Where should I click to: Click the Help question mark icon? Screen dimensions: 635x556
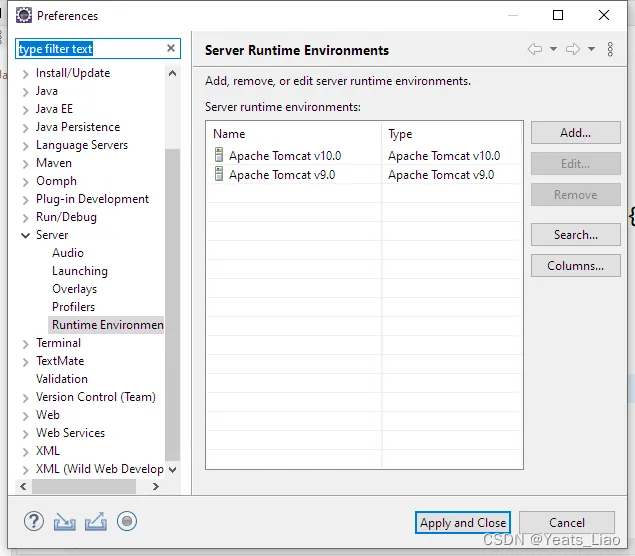point(34,521)
